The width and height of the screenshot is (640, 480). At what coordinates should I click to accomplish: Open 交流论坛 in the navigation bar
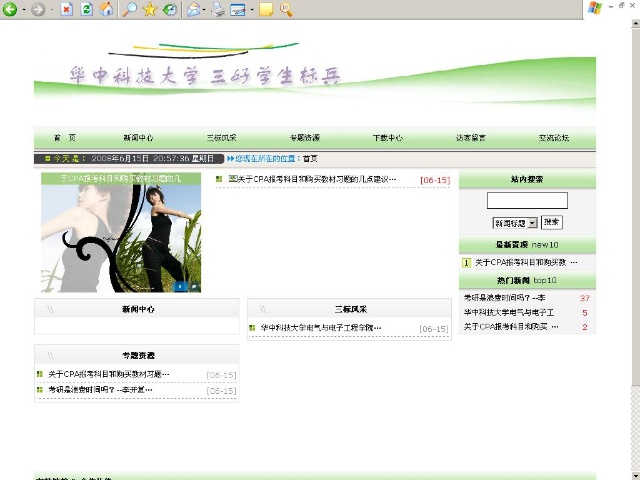click(553, 138)
